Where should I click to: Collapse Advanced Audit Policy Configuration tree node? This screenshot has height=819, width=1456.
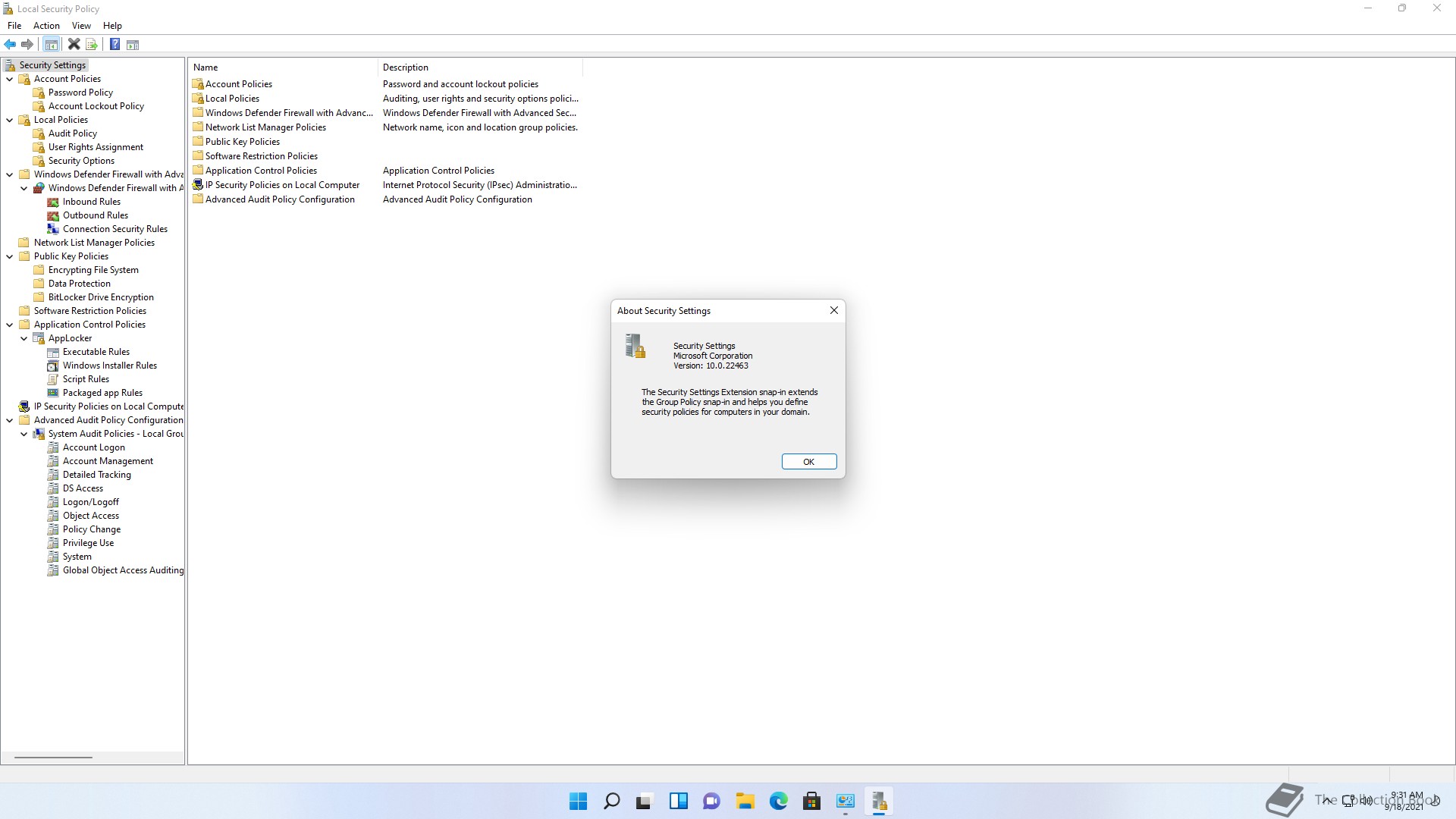(x=10, y=420)
